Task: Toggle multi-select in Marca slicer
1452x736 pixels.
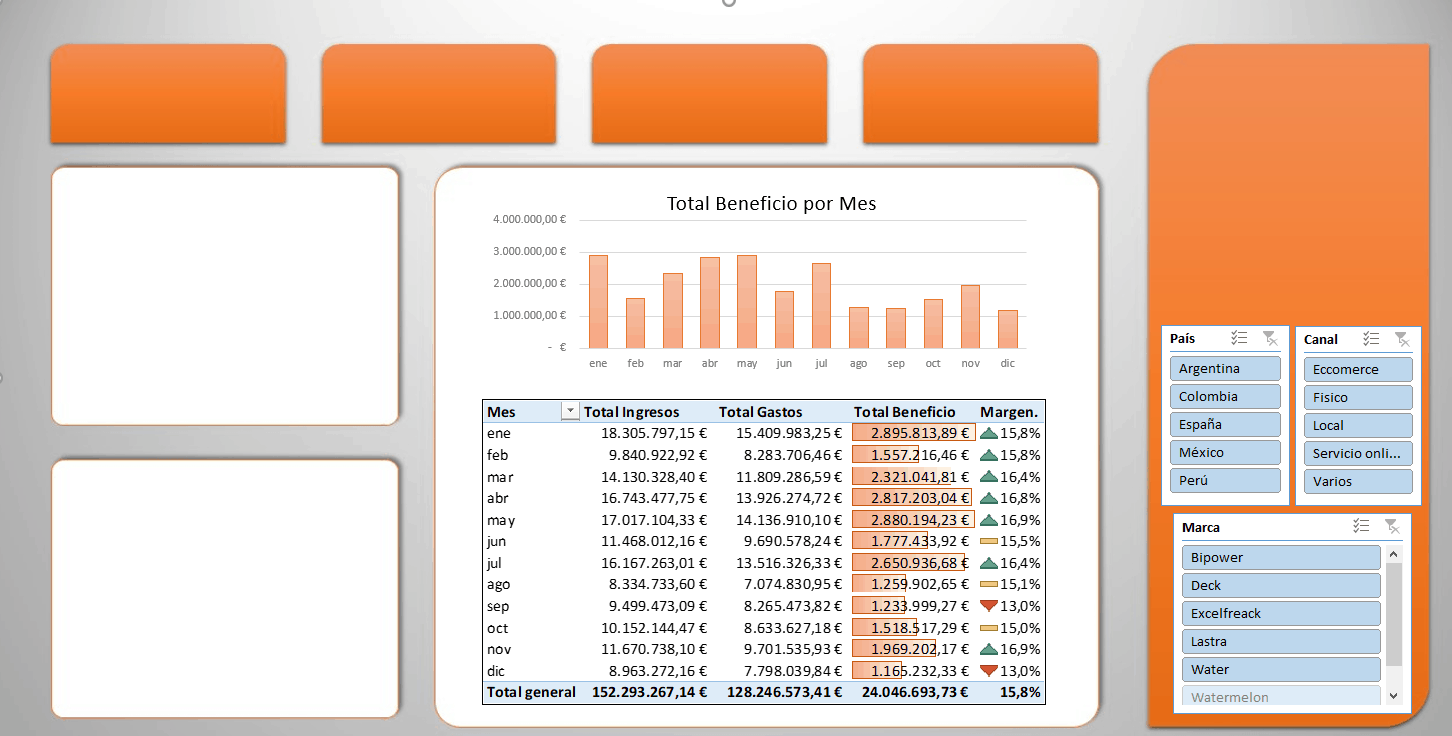Action: click(x=1361, y=526)
